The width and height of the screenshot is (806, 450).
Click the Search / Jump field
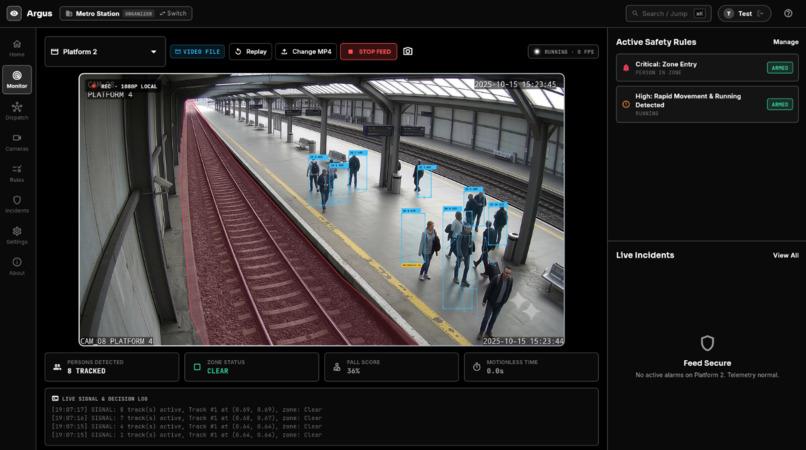click(668, 13)
